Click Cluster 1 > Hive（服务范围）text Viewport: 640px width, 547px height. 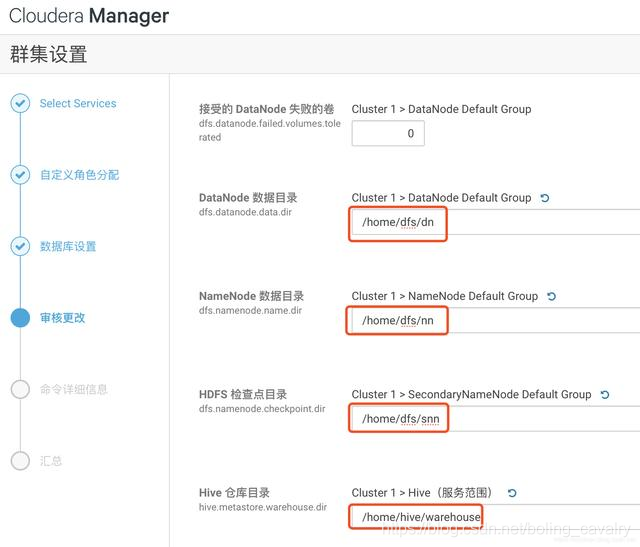[422, 493]
